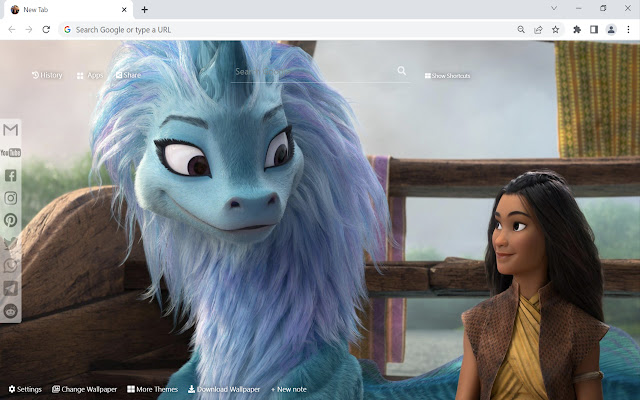Click the Share link on the page
The width and height of the screenshot is (640, 400).
129,75
